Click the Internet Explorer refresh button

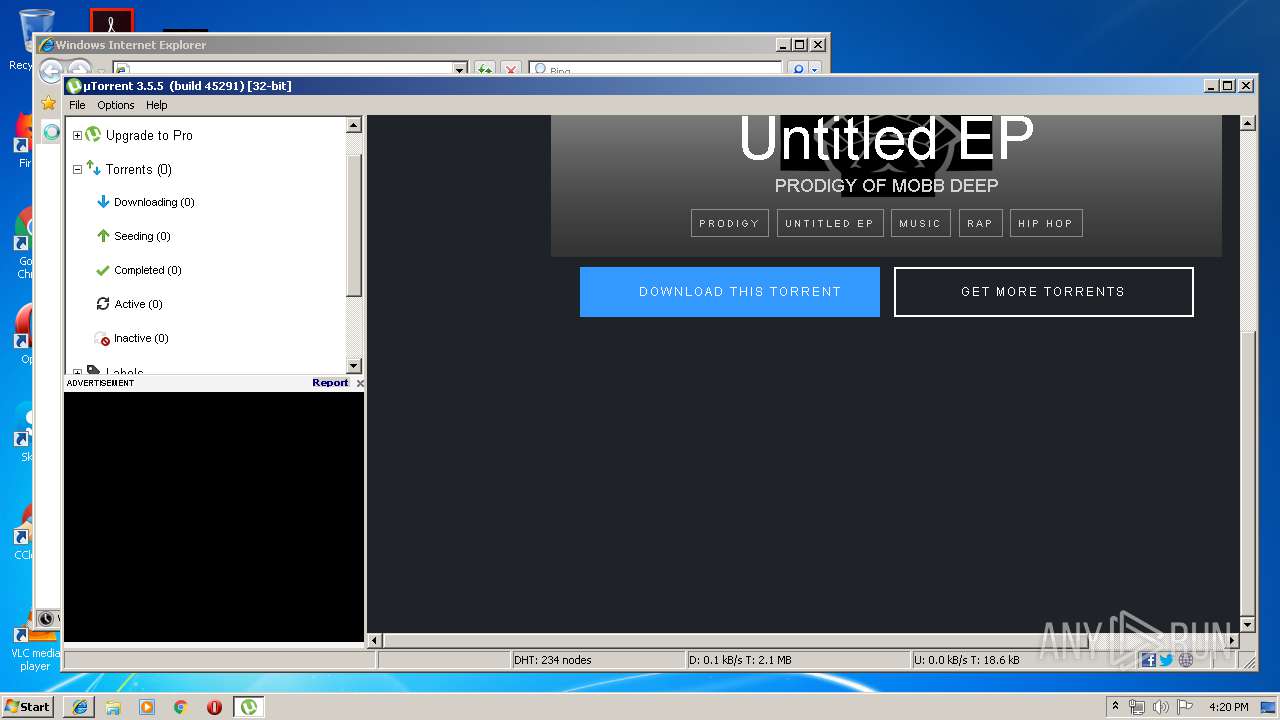484,70
